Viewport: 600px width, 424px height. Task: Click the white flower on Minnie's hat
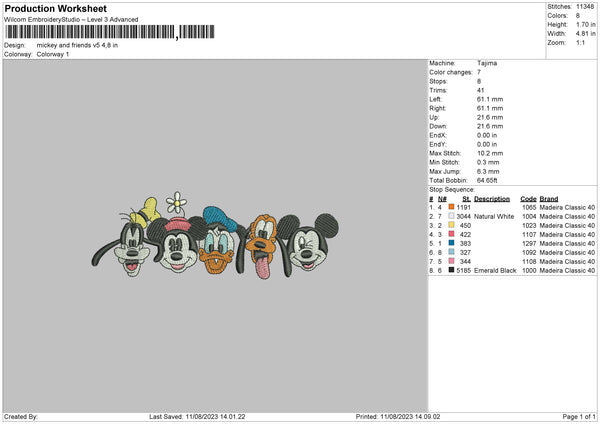click(177, 203)
